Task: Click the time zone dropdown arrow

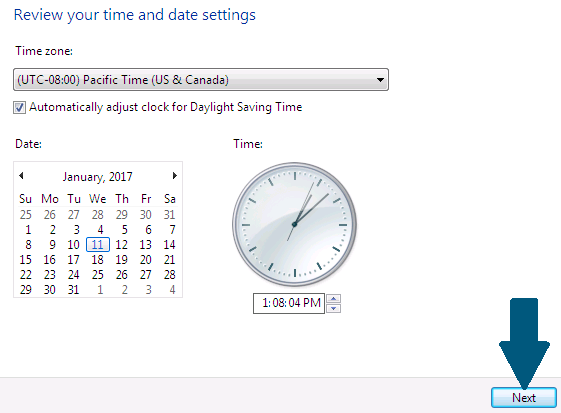Action: pyautogui.click(x=380, y=80)
